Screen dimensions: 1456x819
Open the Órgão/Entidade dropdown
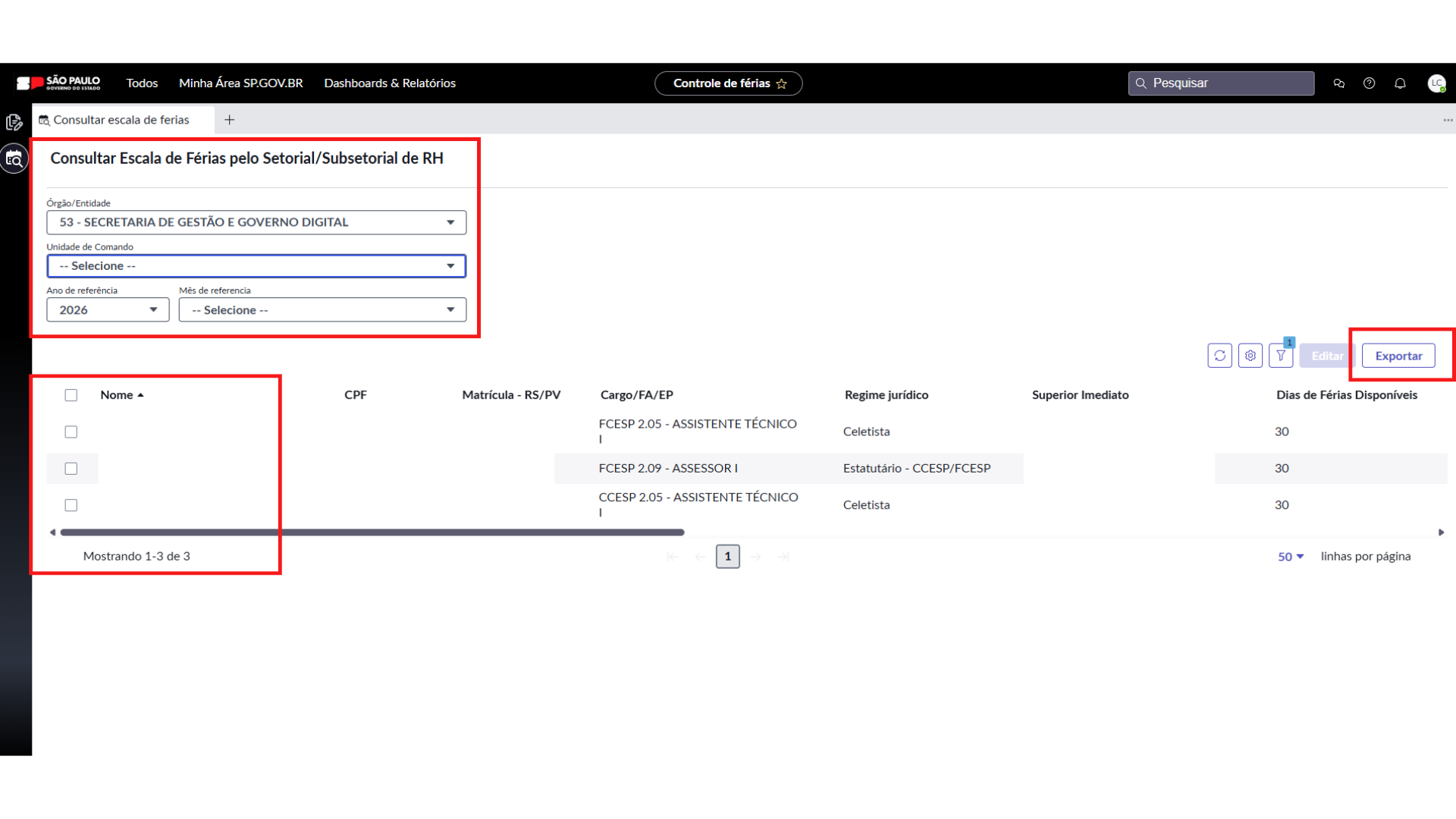pos(256,222)
